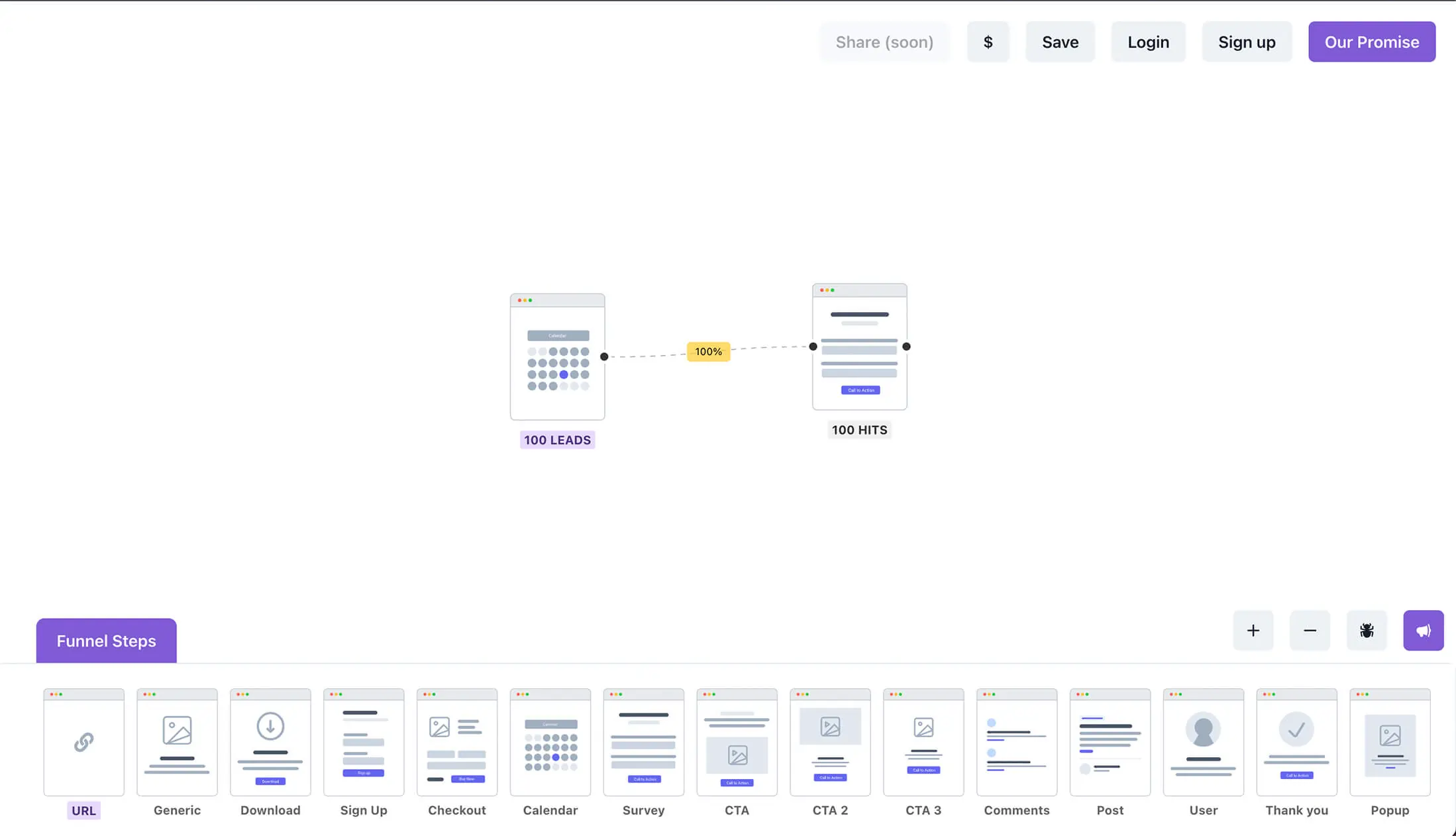Select the Survey node on canvas
1456x836 pixels.
coord(860,347)
